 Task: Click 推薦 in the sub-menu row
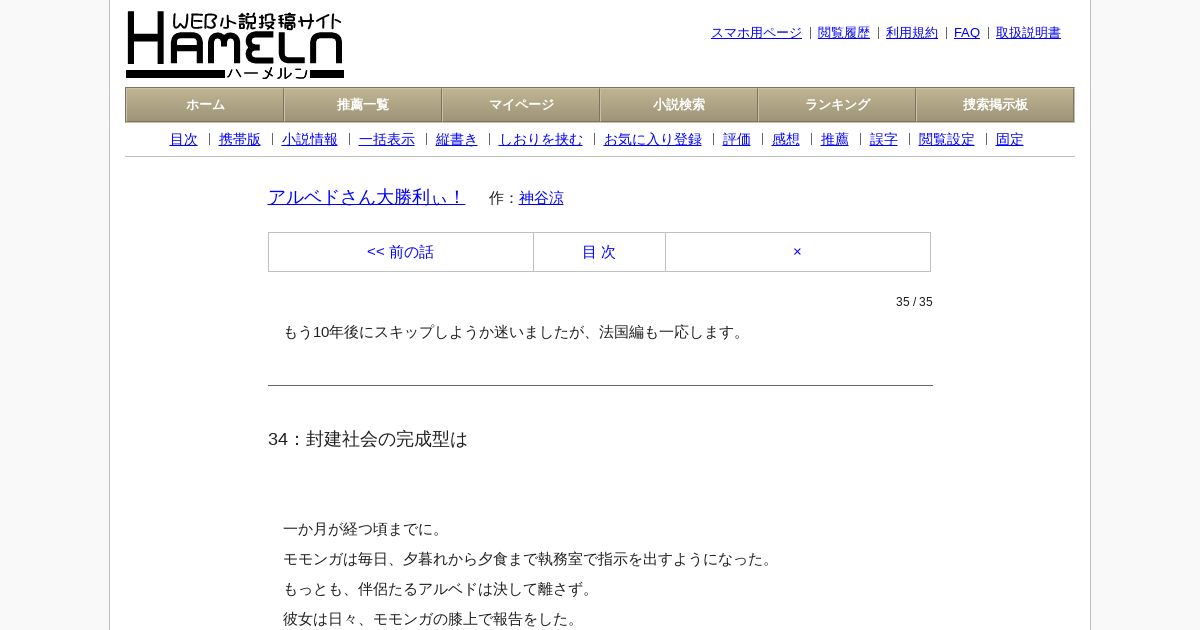(x=835, y=139)
